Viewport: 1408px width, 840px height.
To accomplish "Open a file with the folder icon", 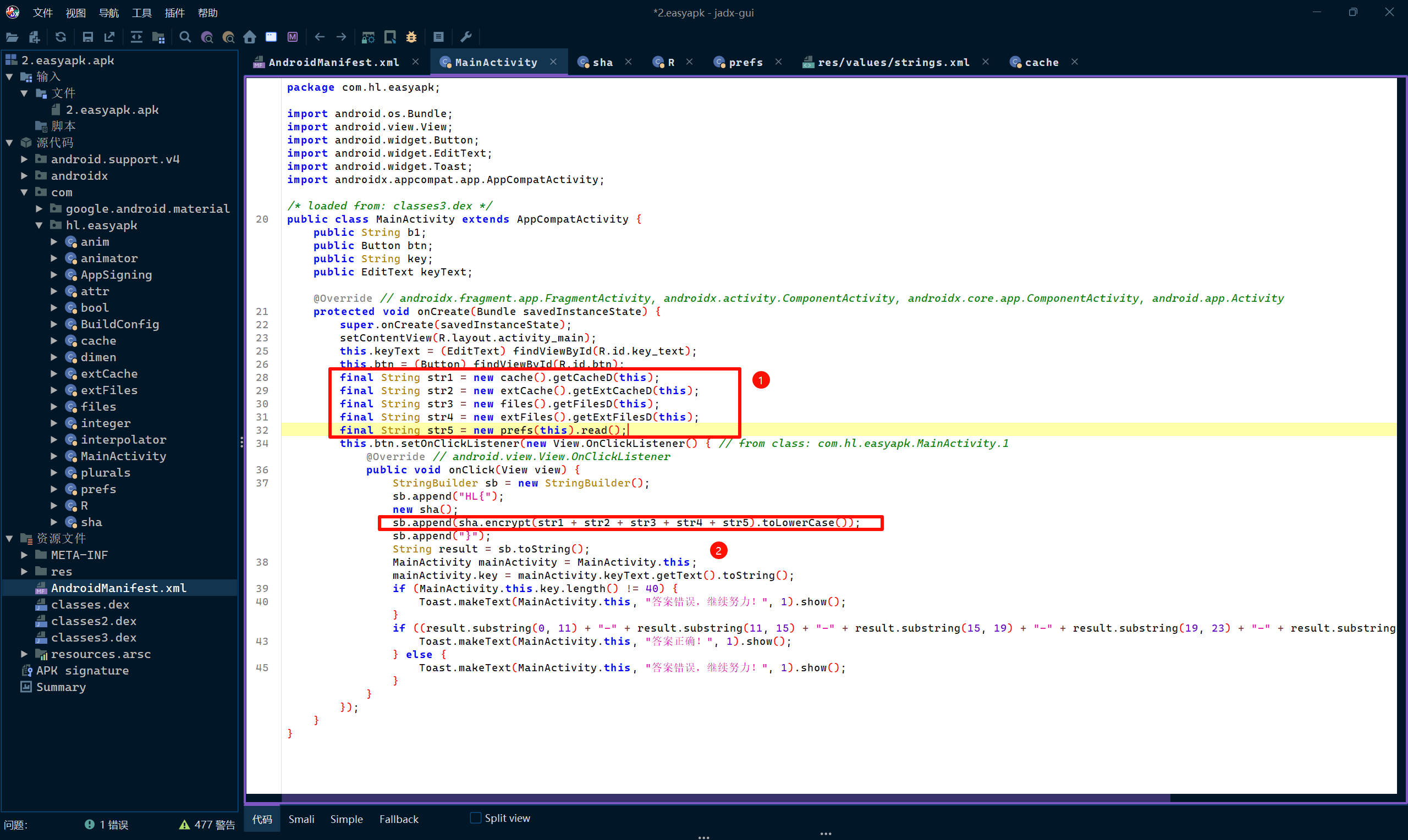I will click(x=12, y=37).
